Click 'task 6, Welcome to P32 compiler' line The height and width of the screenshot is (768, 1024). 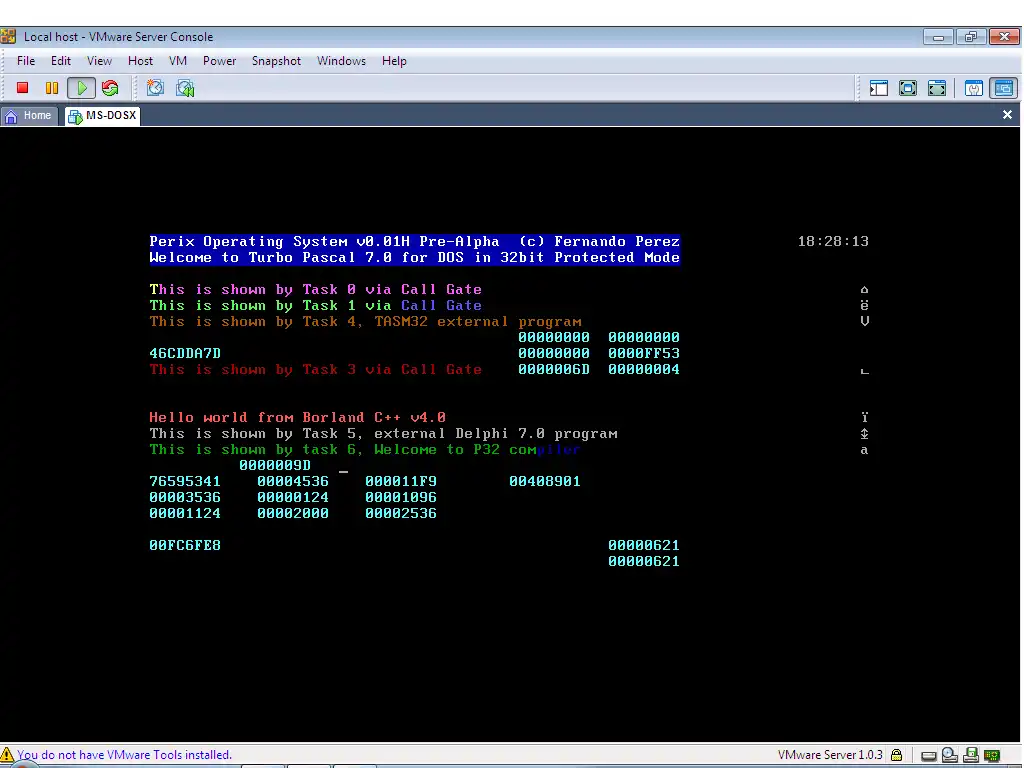364,449
